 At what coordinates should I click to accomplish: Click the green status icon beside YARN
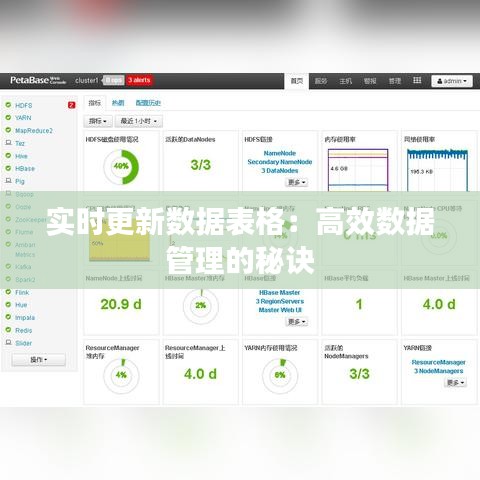click(8, 117)
